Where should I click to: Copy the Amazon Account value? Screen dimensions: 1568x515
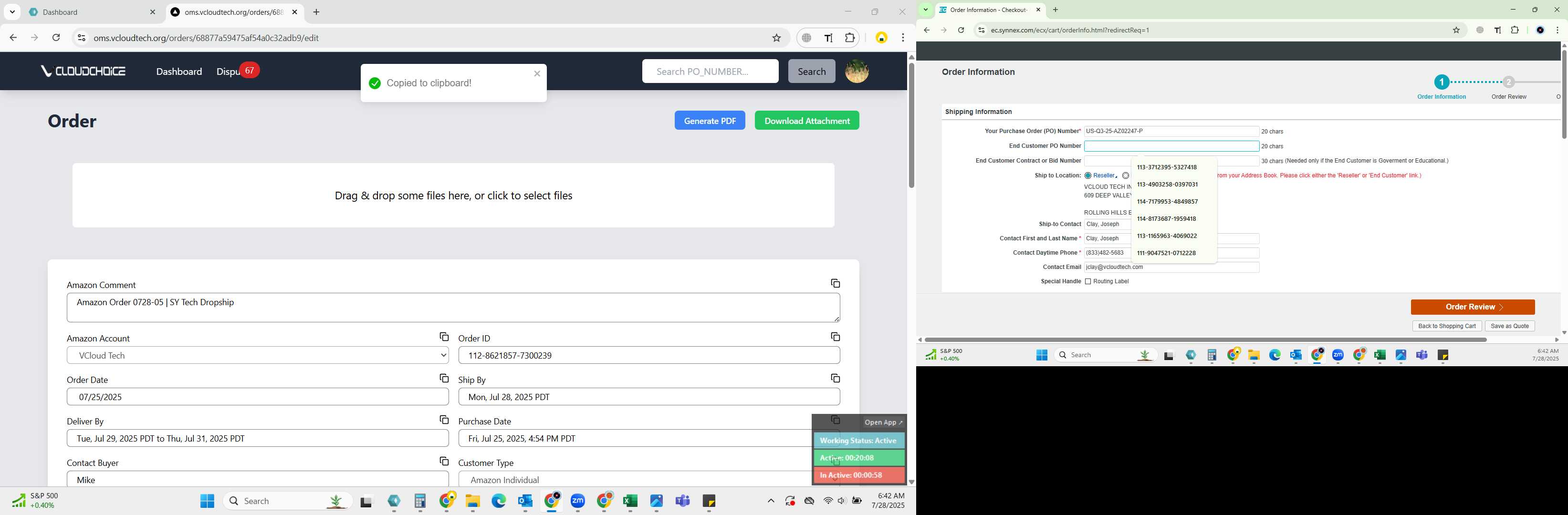[444, 337]
